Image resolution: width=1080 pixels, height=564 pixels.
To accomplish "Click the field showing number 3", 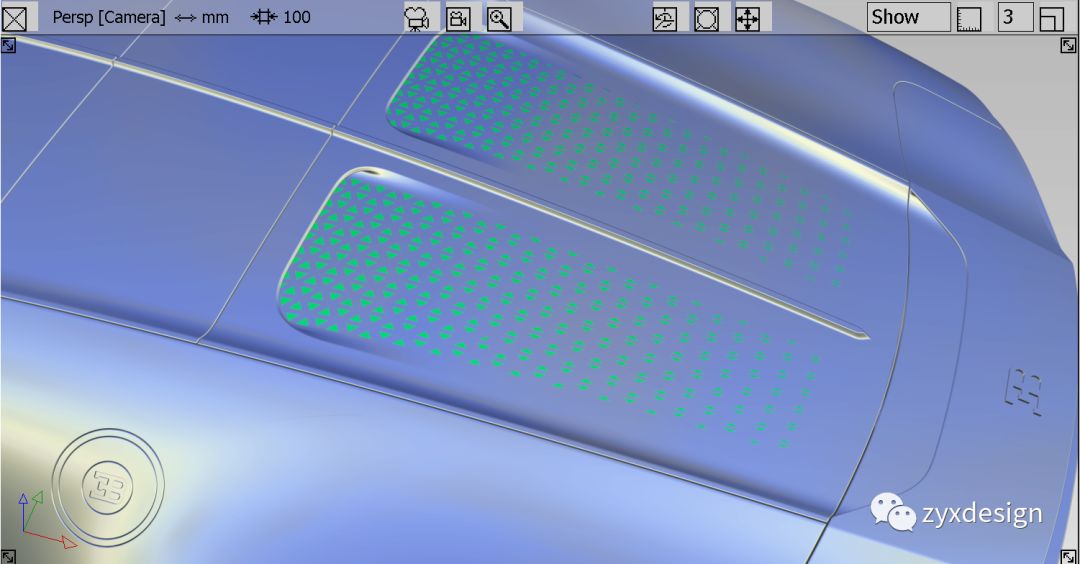I will point(1015,17).
